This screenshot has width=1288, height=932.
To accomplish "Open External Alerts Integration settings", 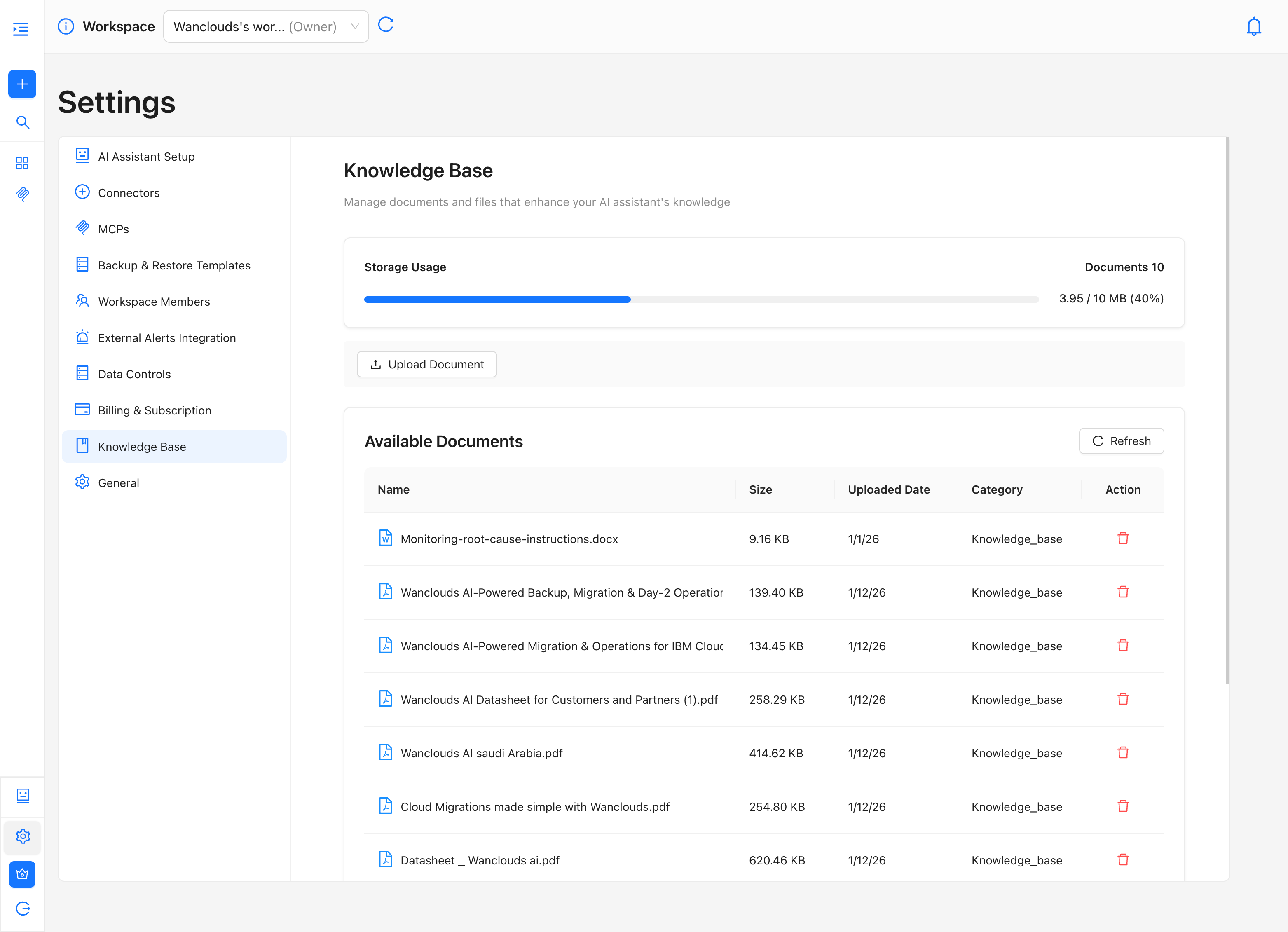I will [166, 338].
